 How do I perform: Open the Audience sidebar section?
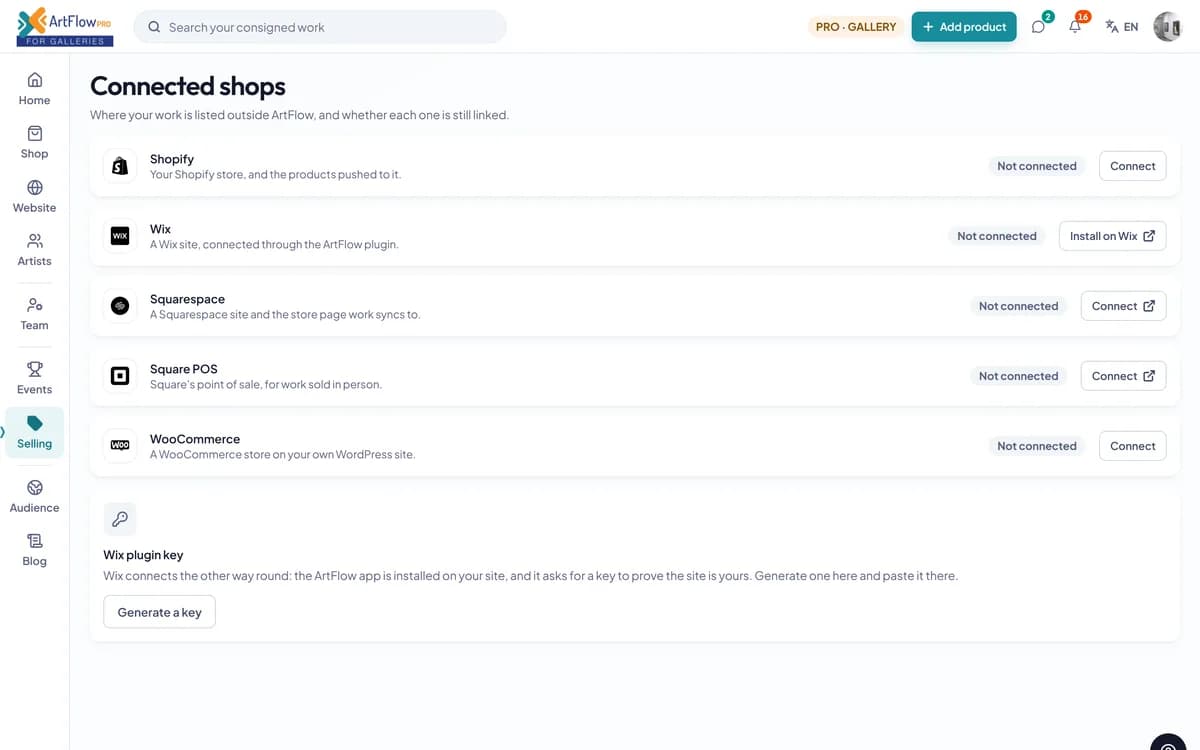point(34,497)
